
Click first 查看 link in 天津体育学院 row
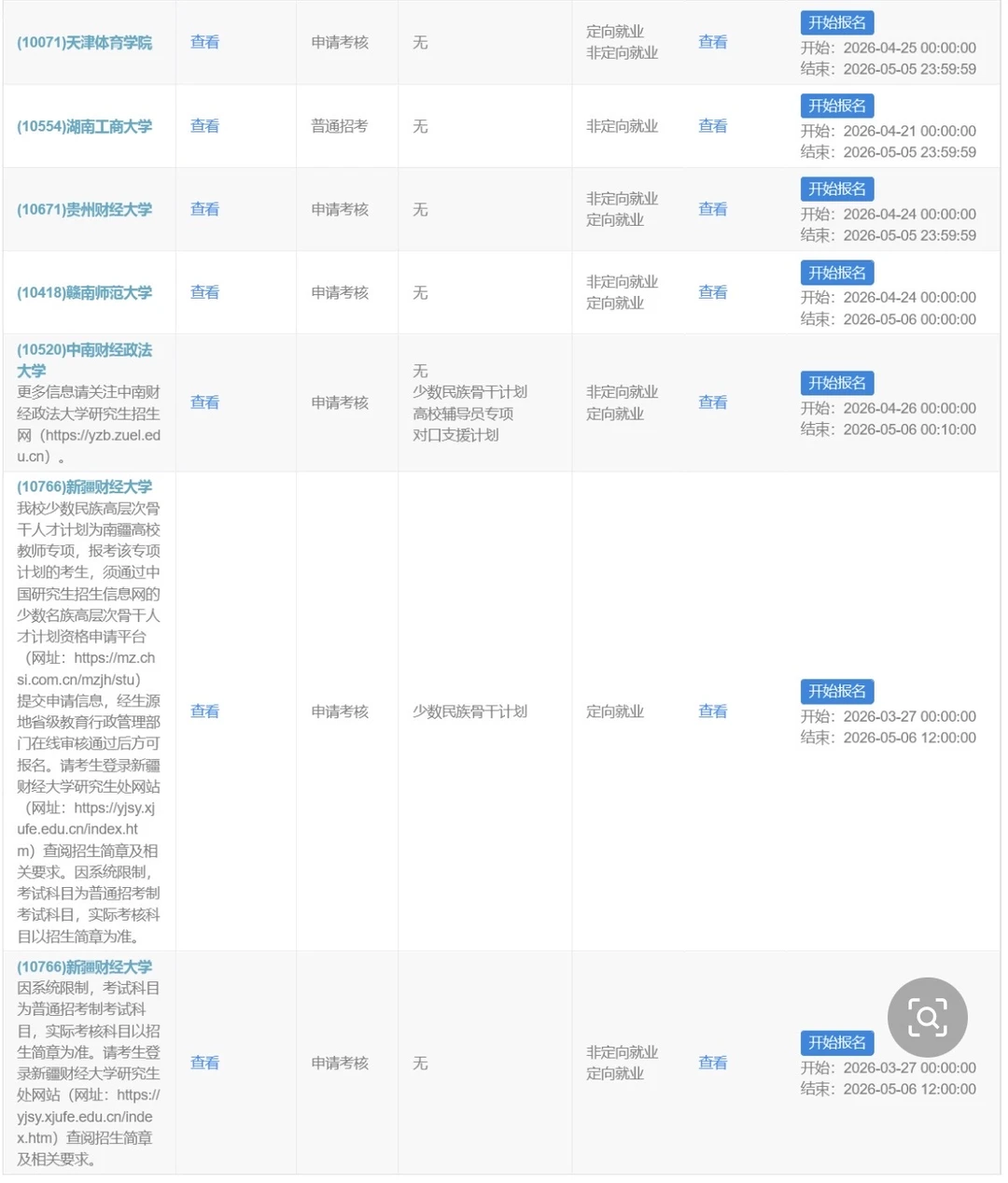pos(204,42)
